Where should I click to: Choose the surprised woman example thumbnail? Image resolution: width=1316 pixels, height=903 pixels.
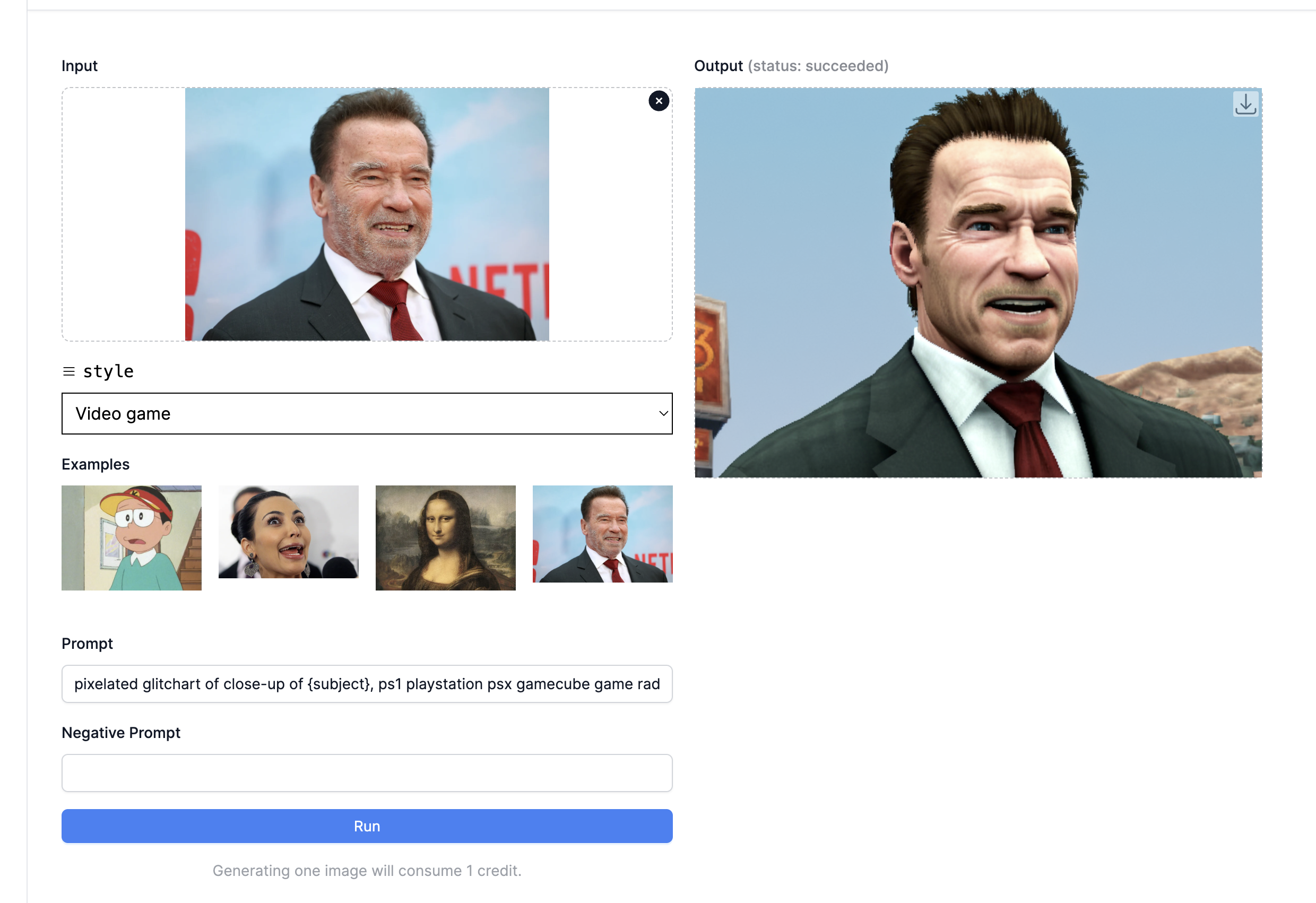coord(288,532)
